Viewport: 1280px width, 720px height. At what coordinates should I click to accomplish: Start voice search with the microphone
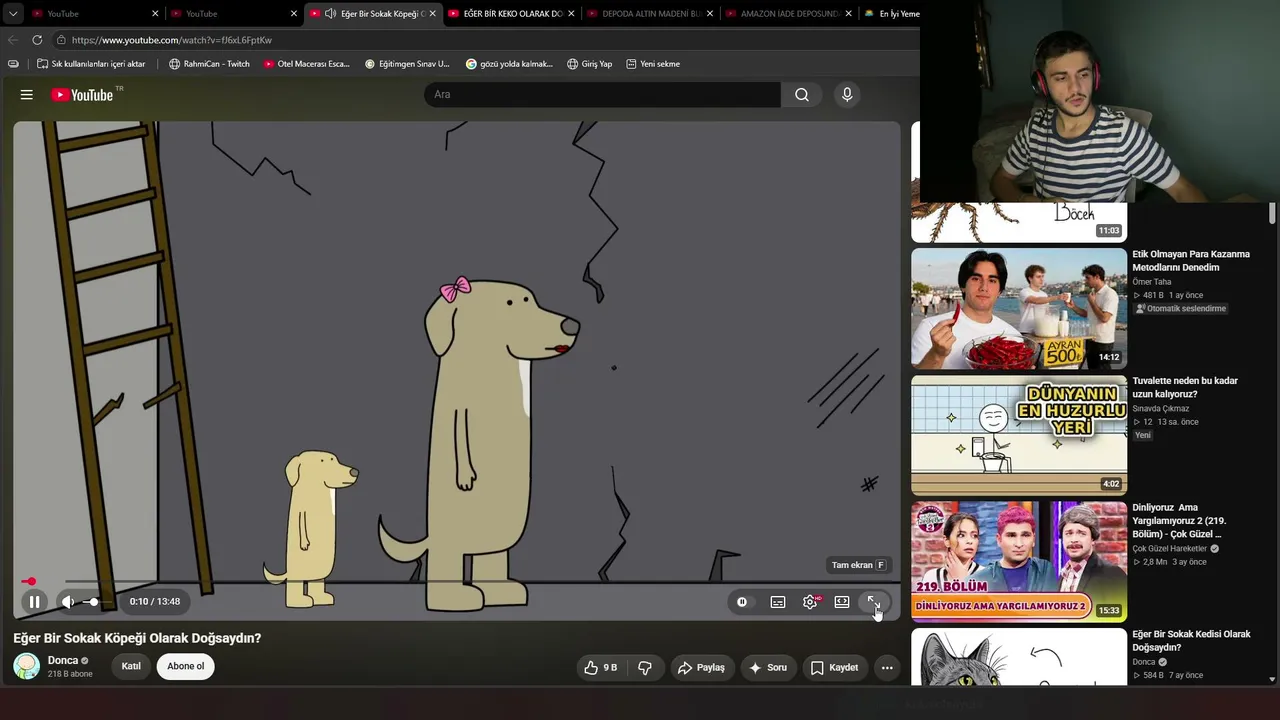tap(847, 95)
